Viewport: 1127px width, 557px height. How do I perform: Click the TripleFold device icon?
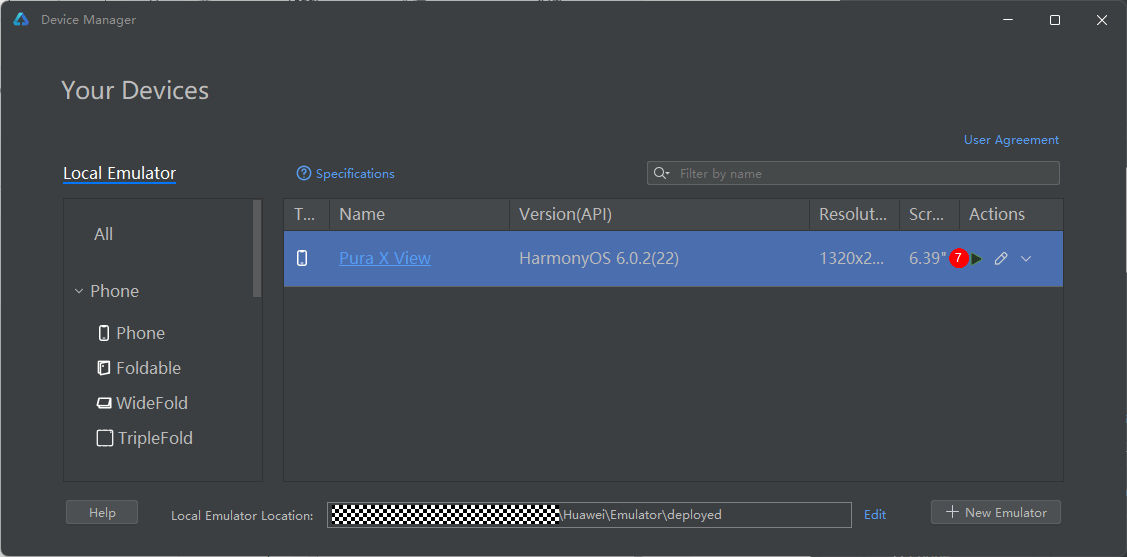pyautogui.click(x=105, y=438)
